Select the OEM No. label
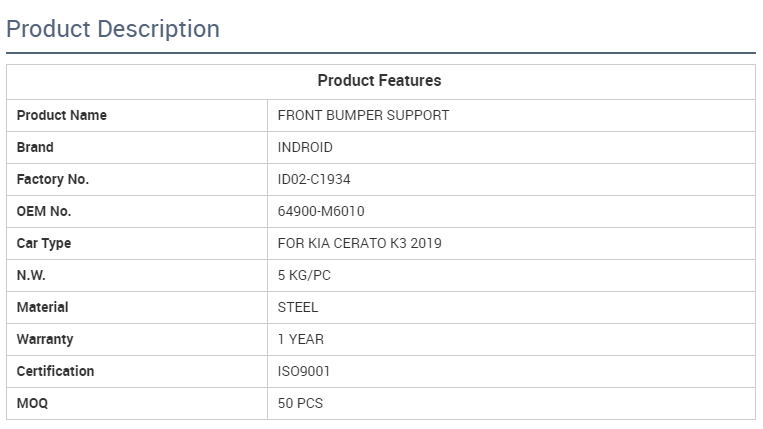Screen dimensions: 763x429 [44, 211]
